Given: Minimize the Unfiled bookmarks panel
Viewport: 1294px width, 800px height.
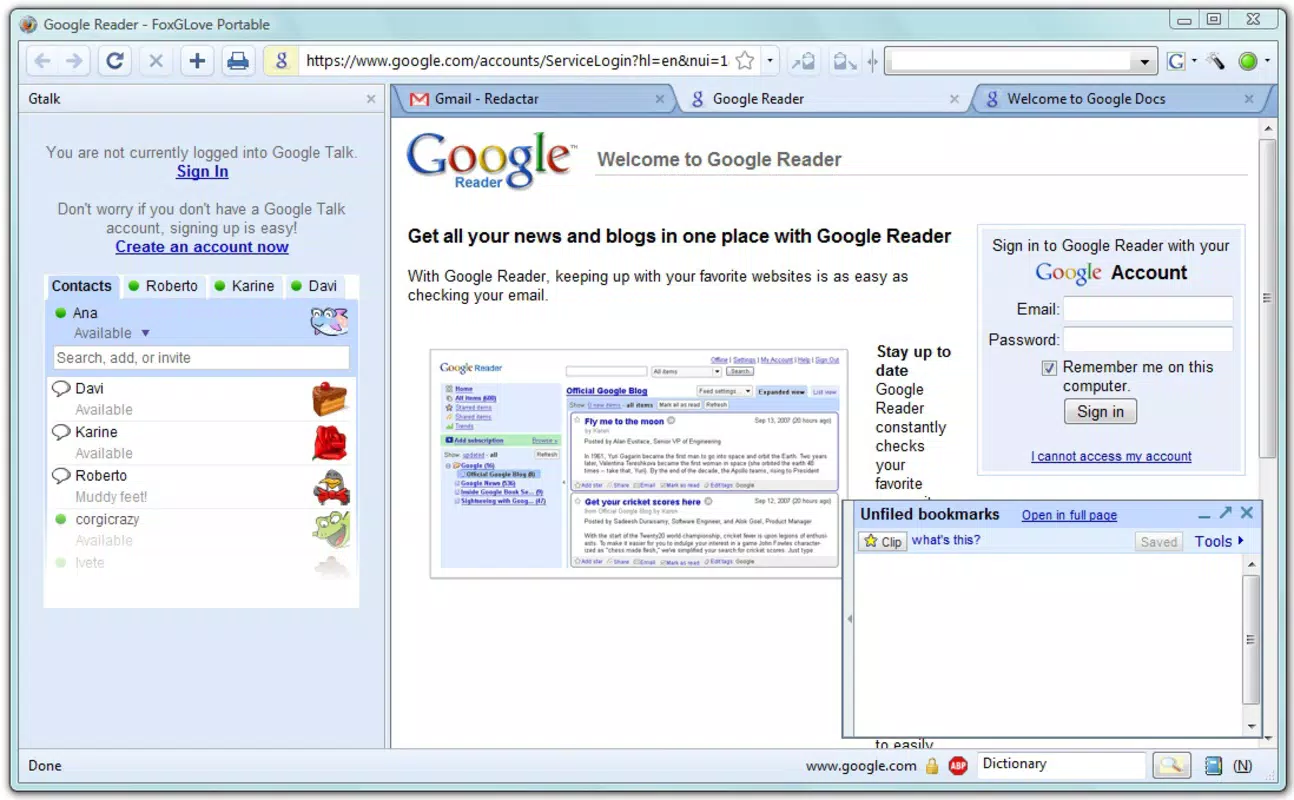Looking at the screenshot, I should 1204,514.
